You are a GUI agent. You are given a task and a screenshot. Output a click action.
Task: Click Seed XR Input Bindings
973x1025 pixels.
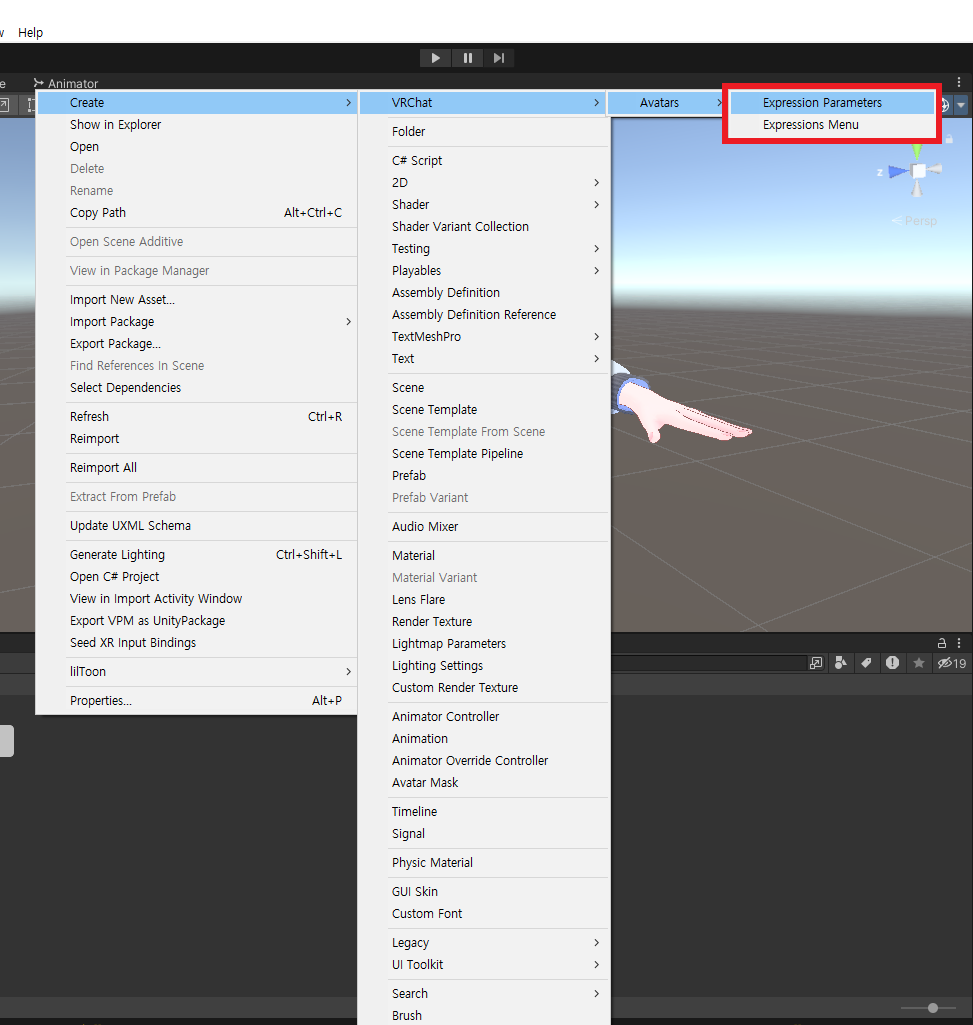[197, 643]
